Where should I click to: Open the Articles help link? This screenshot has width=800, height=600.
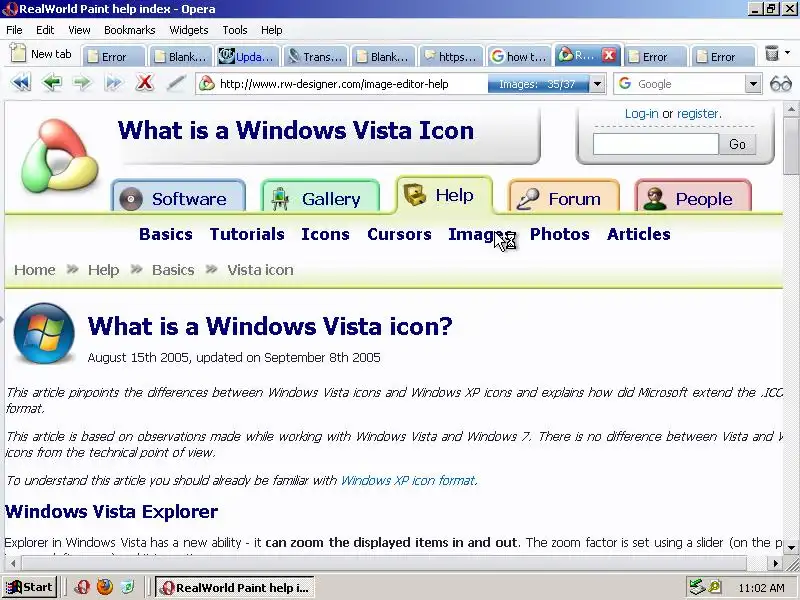click(638, 234)
